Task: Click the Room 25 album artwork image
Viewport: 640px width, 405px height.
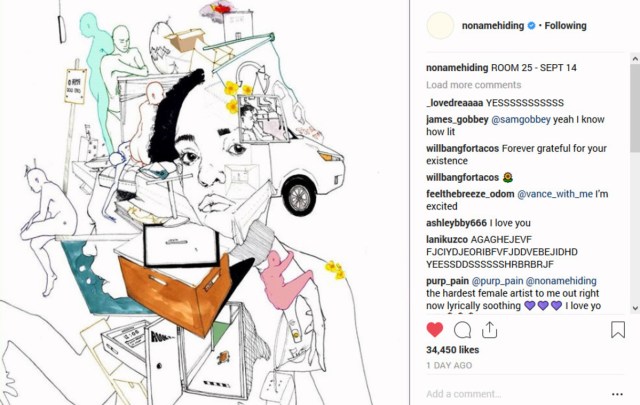Action: tap(204, 202)
